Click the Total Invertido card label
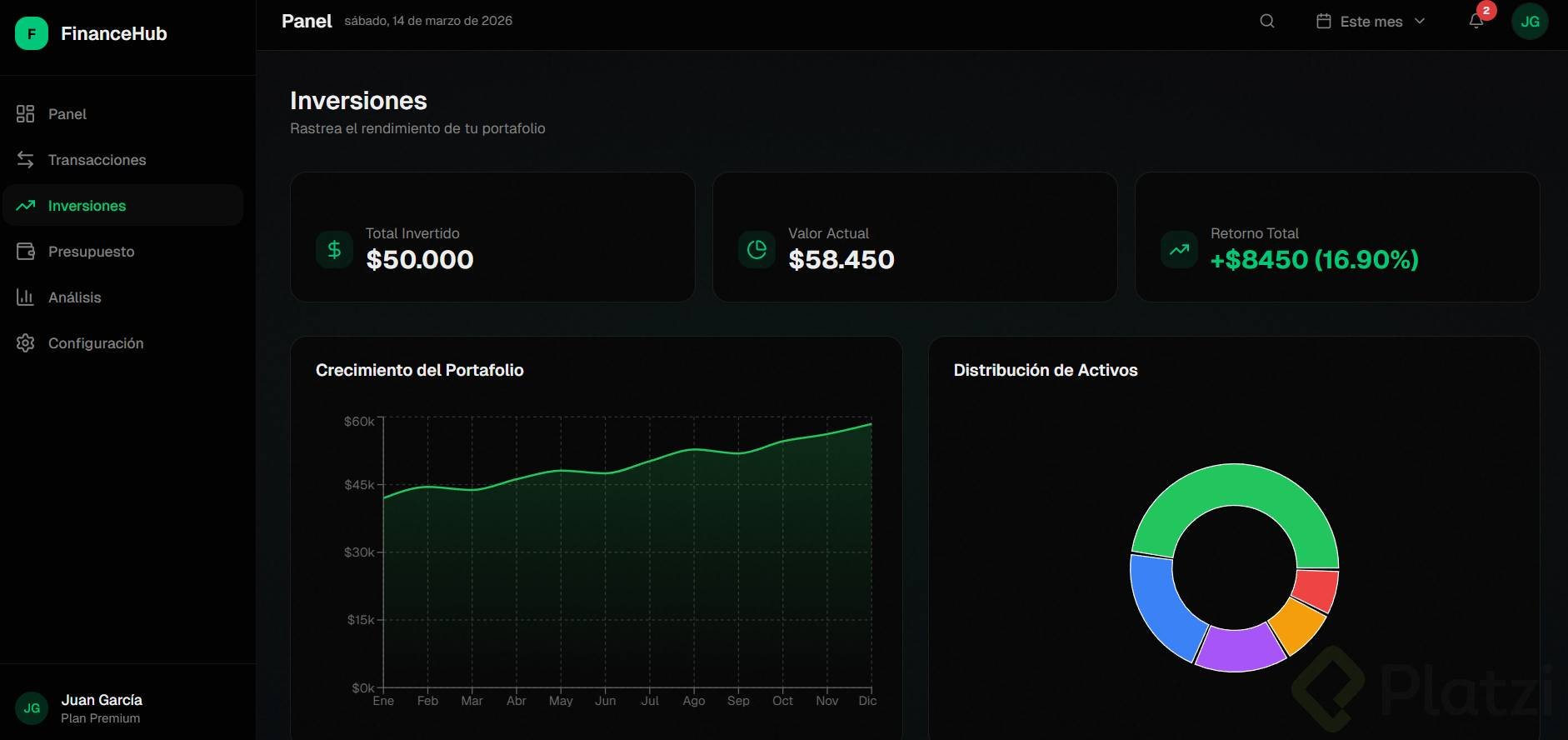The width and height of the screenshot is (1568, 740). tap(412, 233)
